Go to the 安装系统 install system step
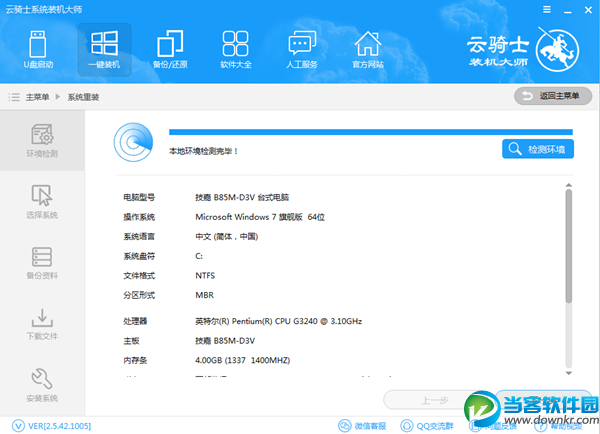Viewport: 600px width, 434px height. pos(42,385)
